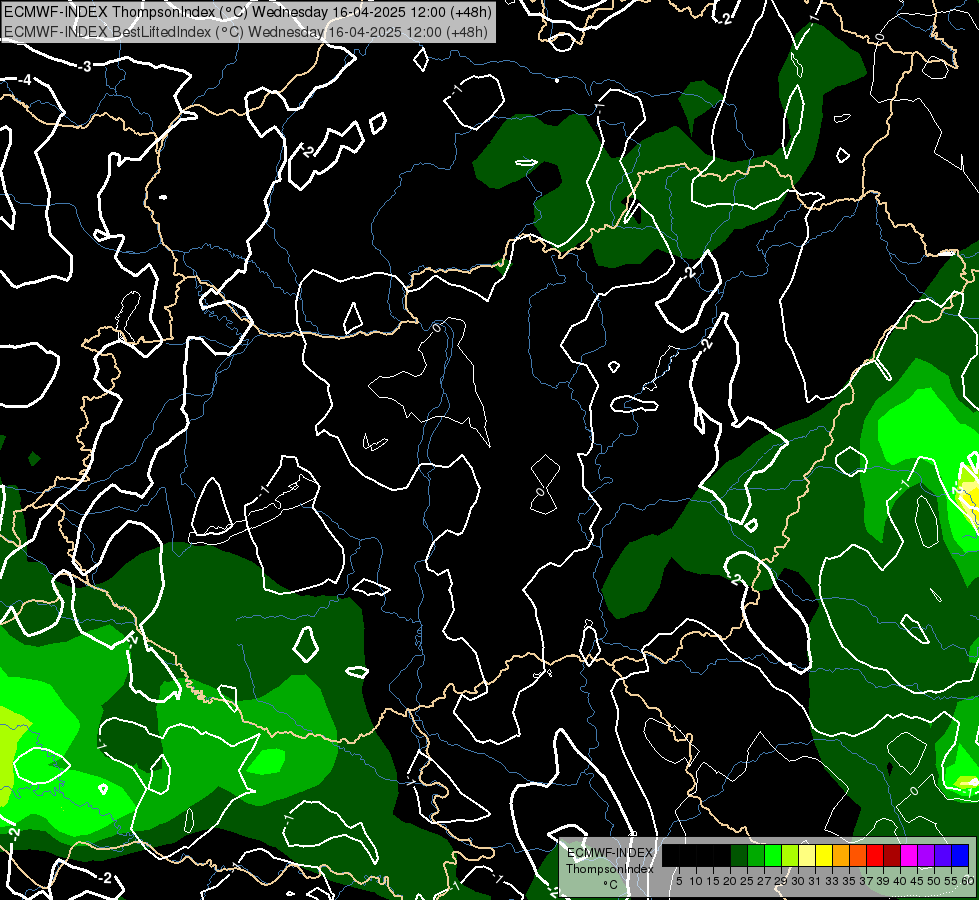
Task: Click the legend tick value 20
Action: [x=731, y=881]
